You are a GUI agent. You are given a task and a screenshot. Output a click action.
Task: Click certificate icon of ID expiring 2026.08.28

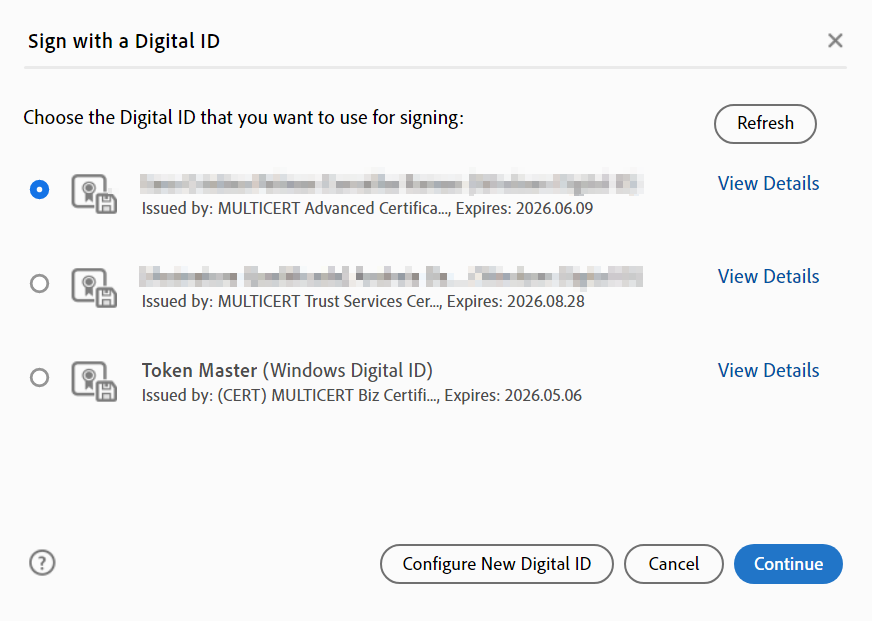94,286
